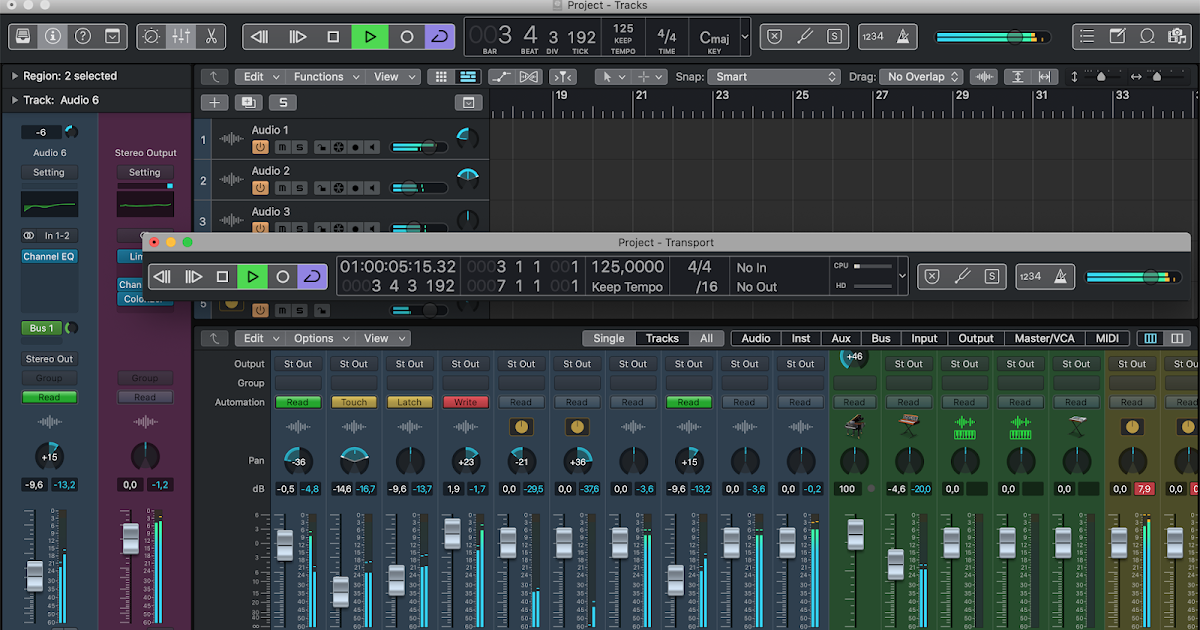This screenshot has width=1200, height=630.
Task: Click Tuner icon in Transport window
Action: click(961, 277)
